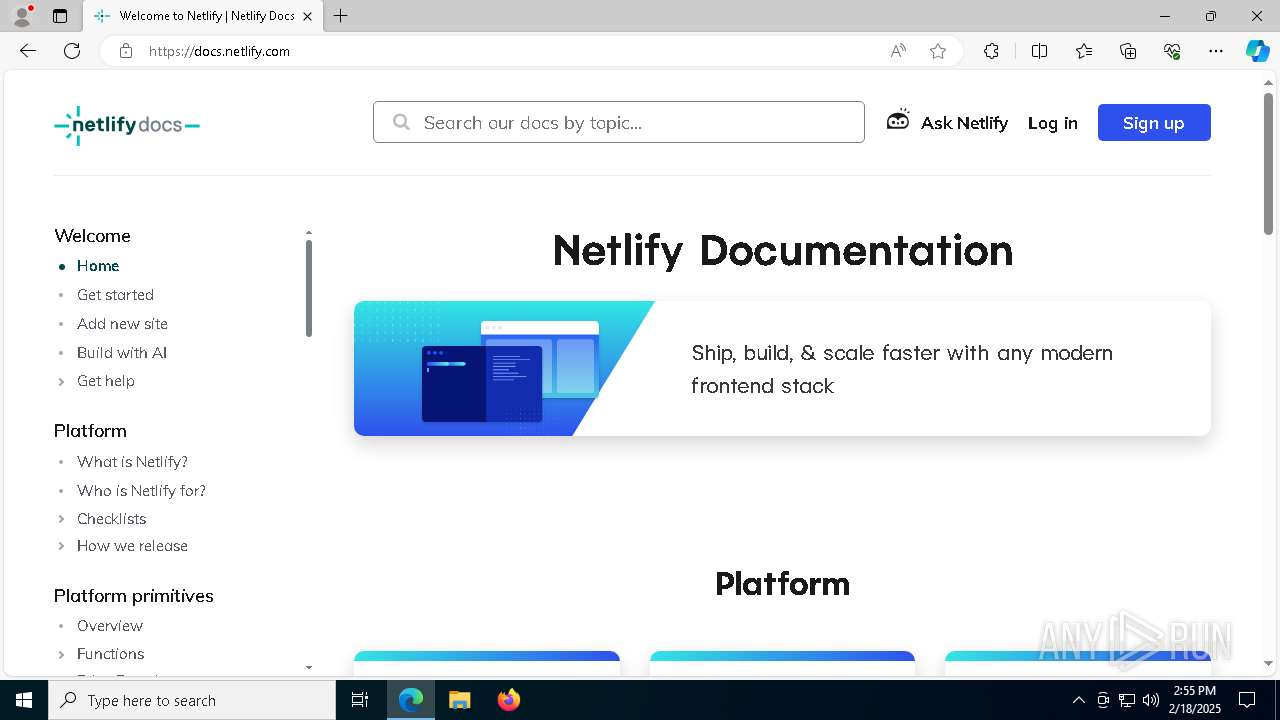Open Windows Start menu
This screenshot has width=1280, height=720.
[x=24, y=700]
